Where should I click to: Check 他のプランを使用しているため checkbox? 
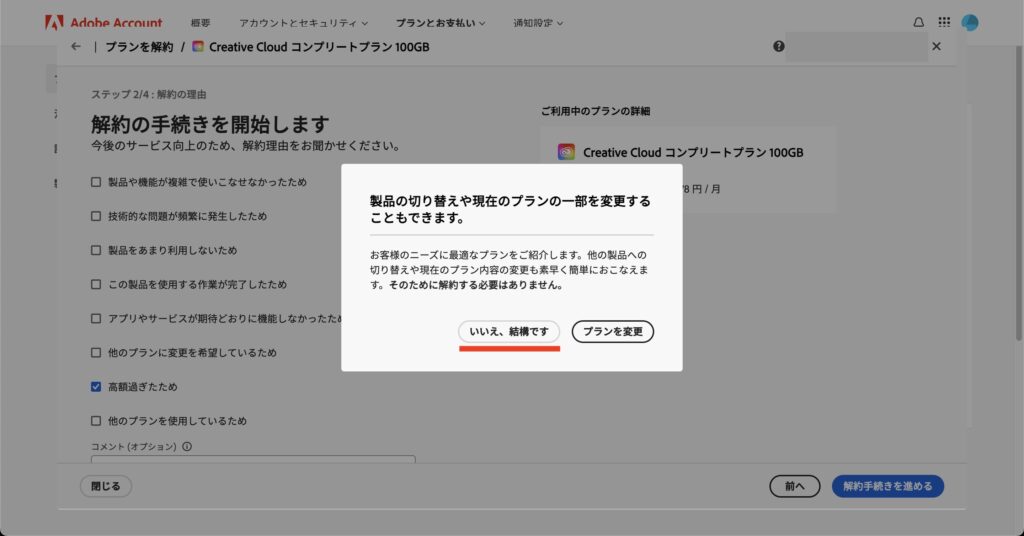[x=96, y=421]
